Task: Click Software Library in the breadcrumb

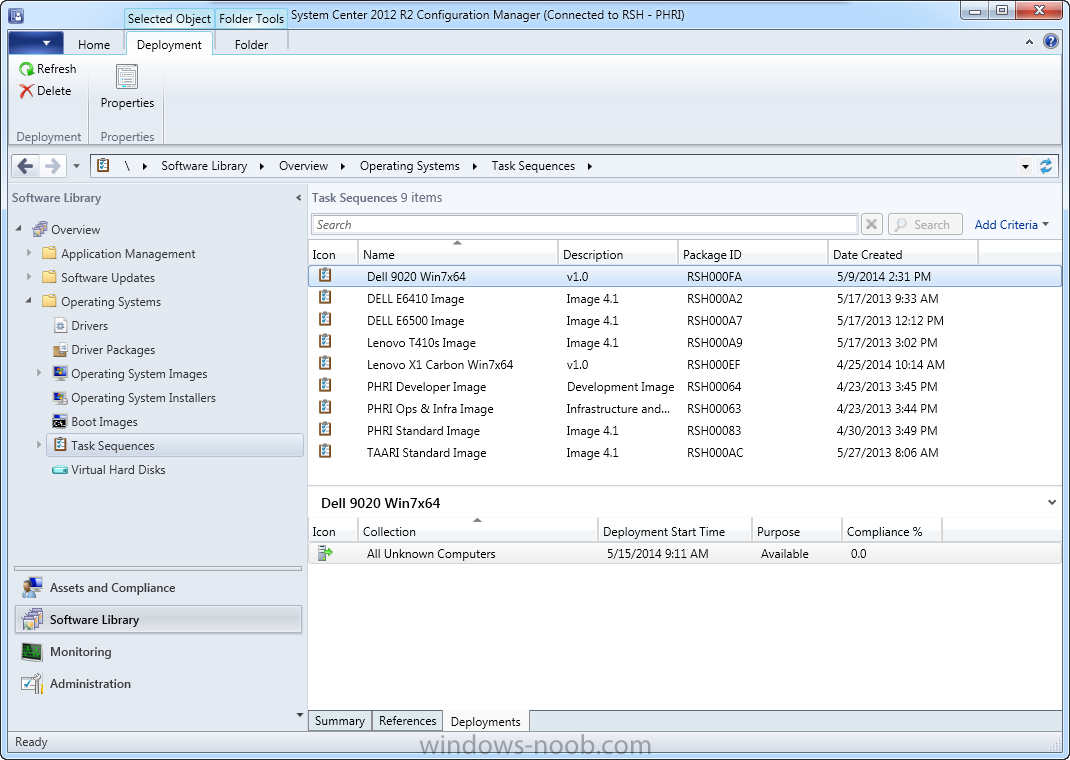Action: [x=204, y=166]
